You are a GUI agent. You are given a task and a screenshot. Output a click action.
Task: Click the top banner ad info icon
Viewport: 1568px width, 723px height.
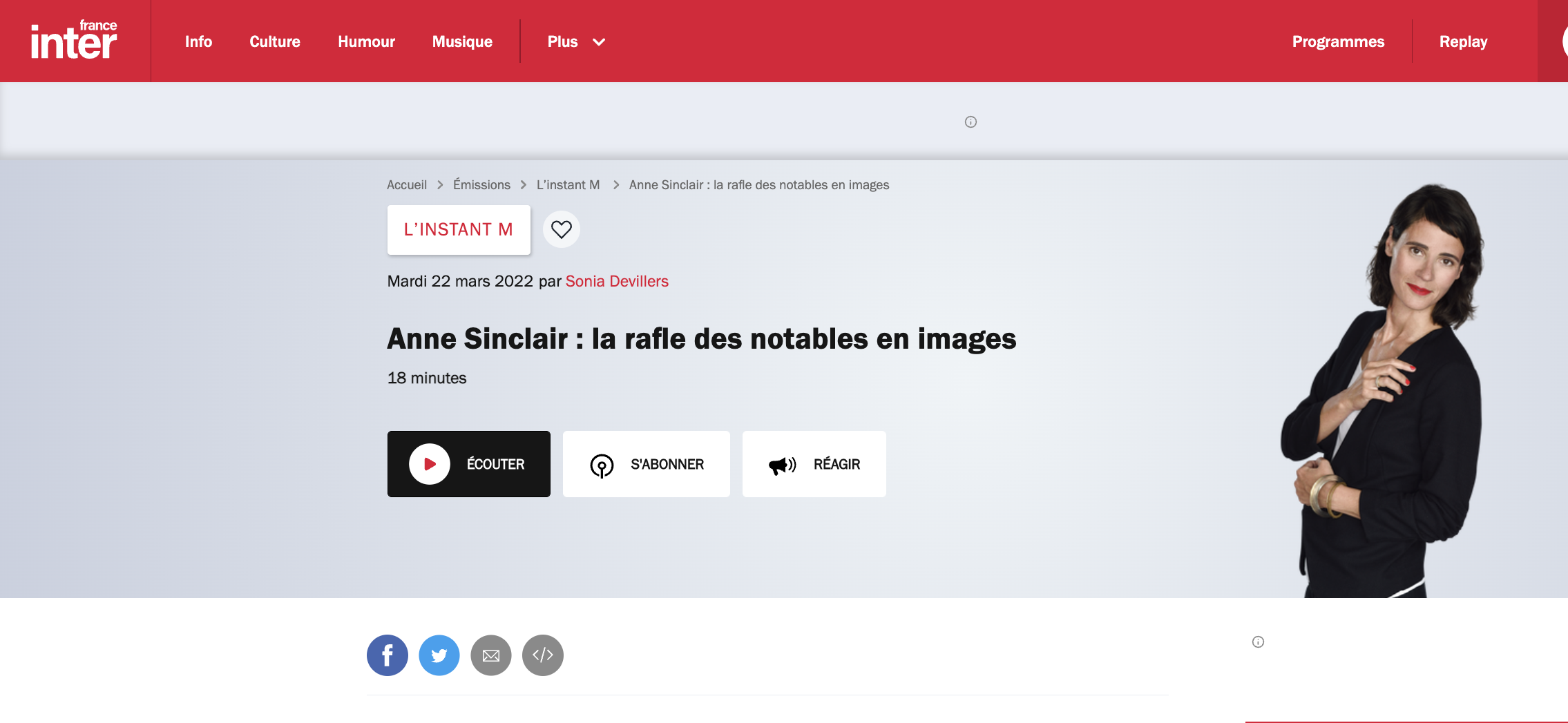click(x=971, y=122)
